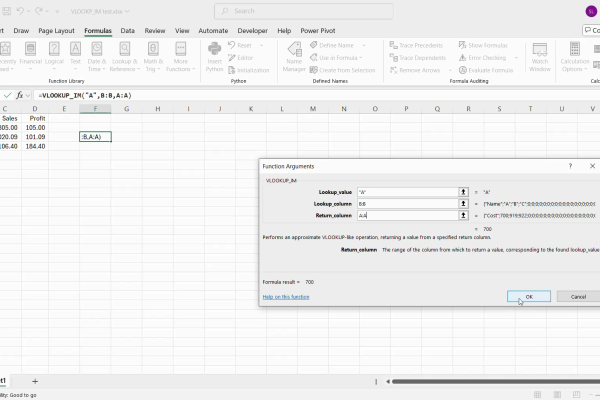Open the More Functions dropdown
Screen dimensions: 600x400
click(x=181, y=58)
